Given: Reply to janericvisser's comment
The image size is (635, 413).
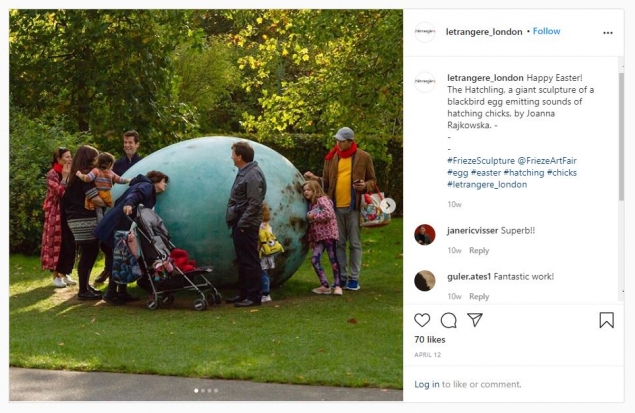Looking at the screenshot, I should [479, 251].
